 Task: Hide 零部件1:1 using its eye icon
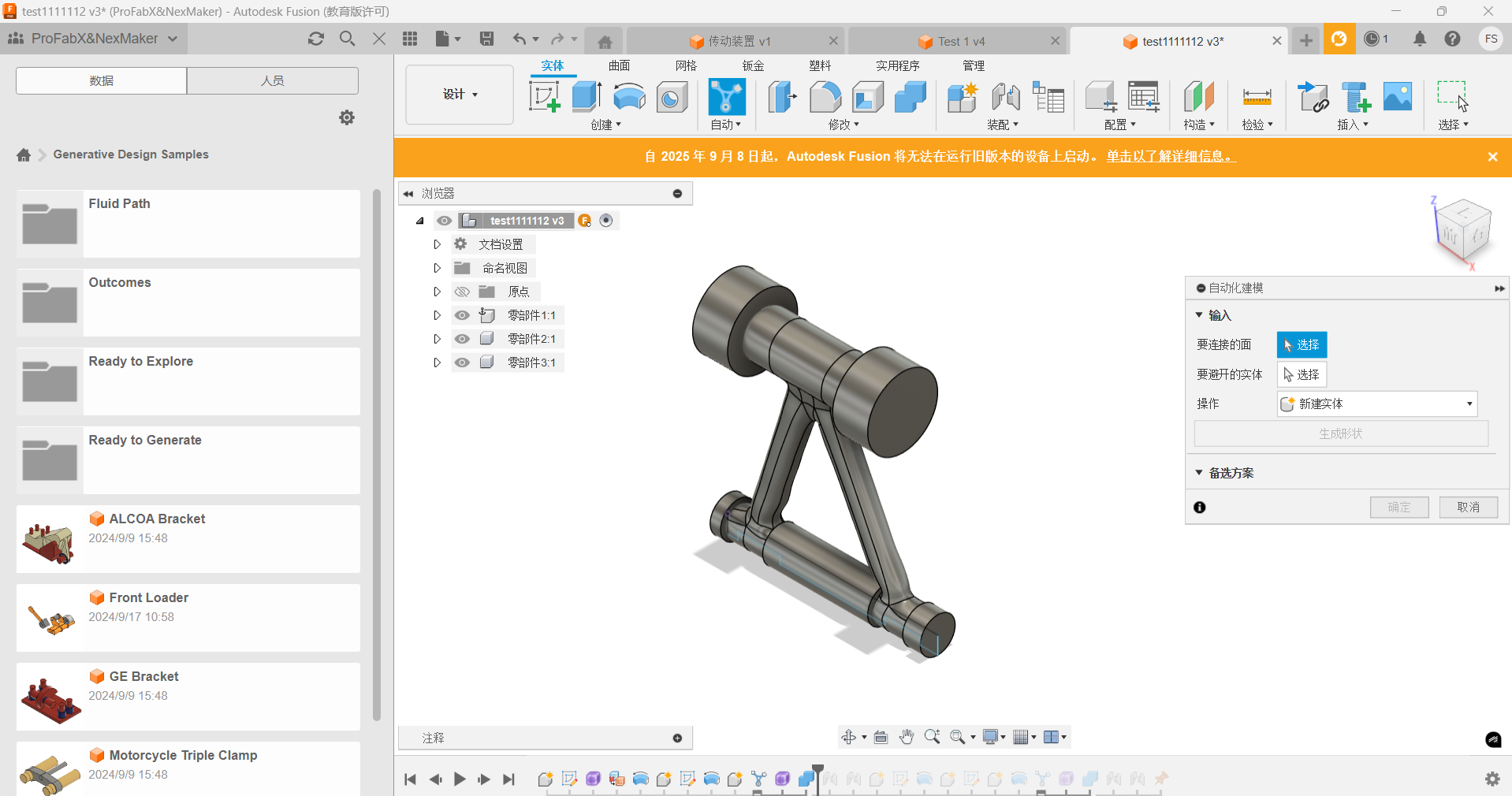click(462, 315)
